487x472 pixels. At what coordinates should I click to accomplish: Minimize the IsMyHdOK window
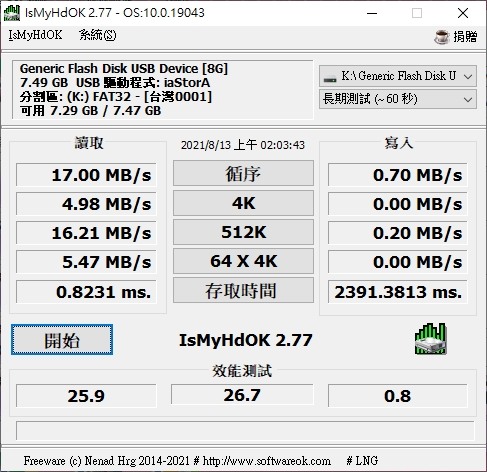[372, 13]
